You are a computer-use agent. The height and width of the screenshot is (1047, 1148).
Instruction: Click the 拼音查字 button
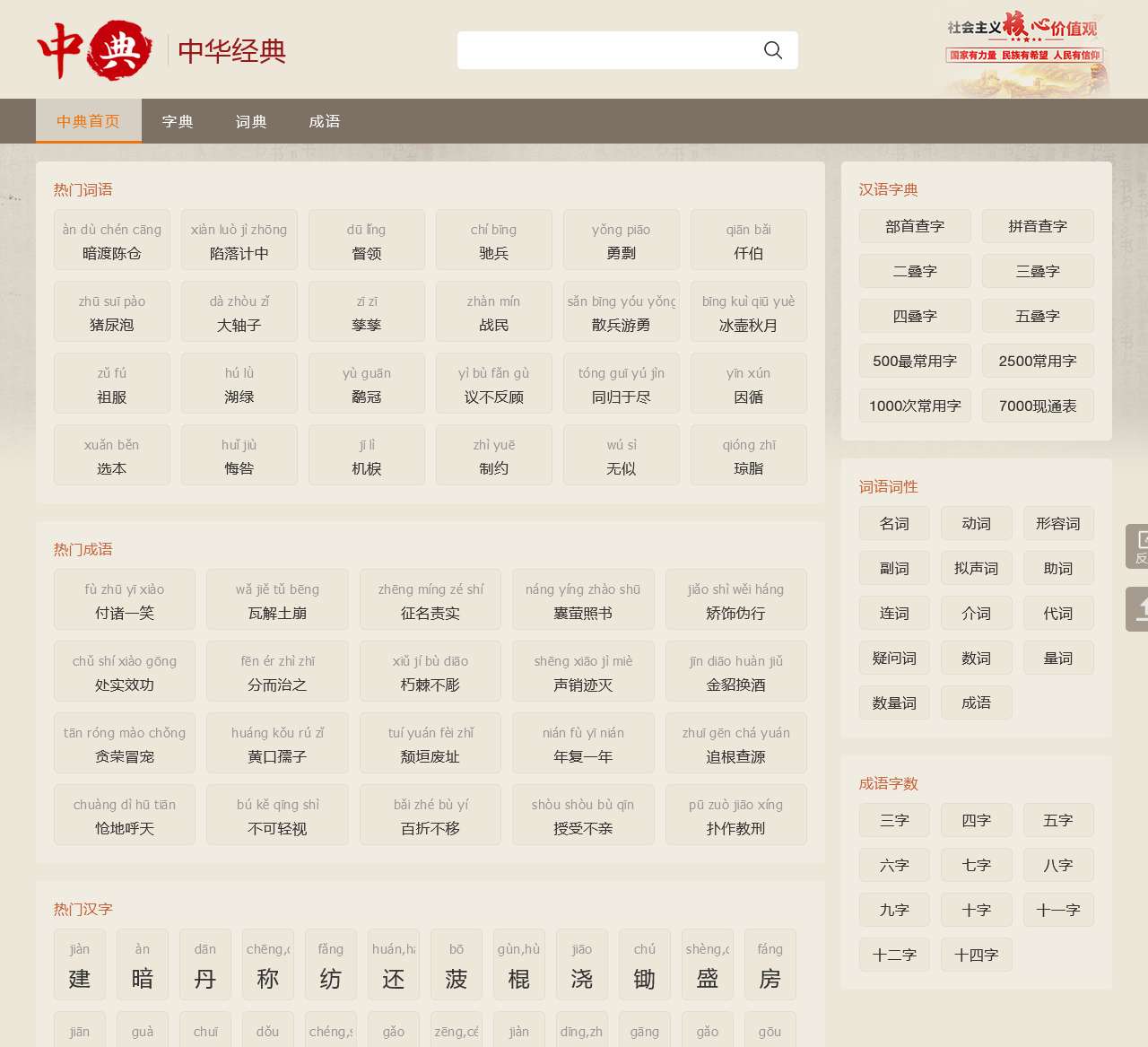point(1037,226)
